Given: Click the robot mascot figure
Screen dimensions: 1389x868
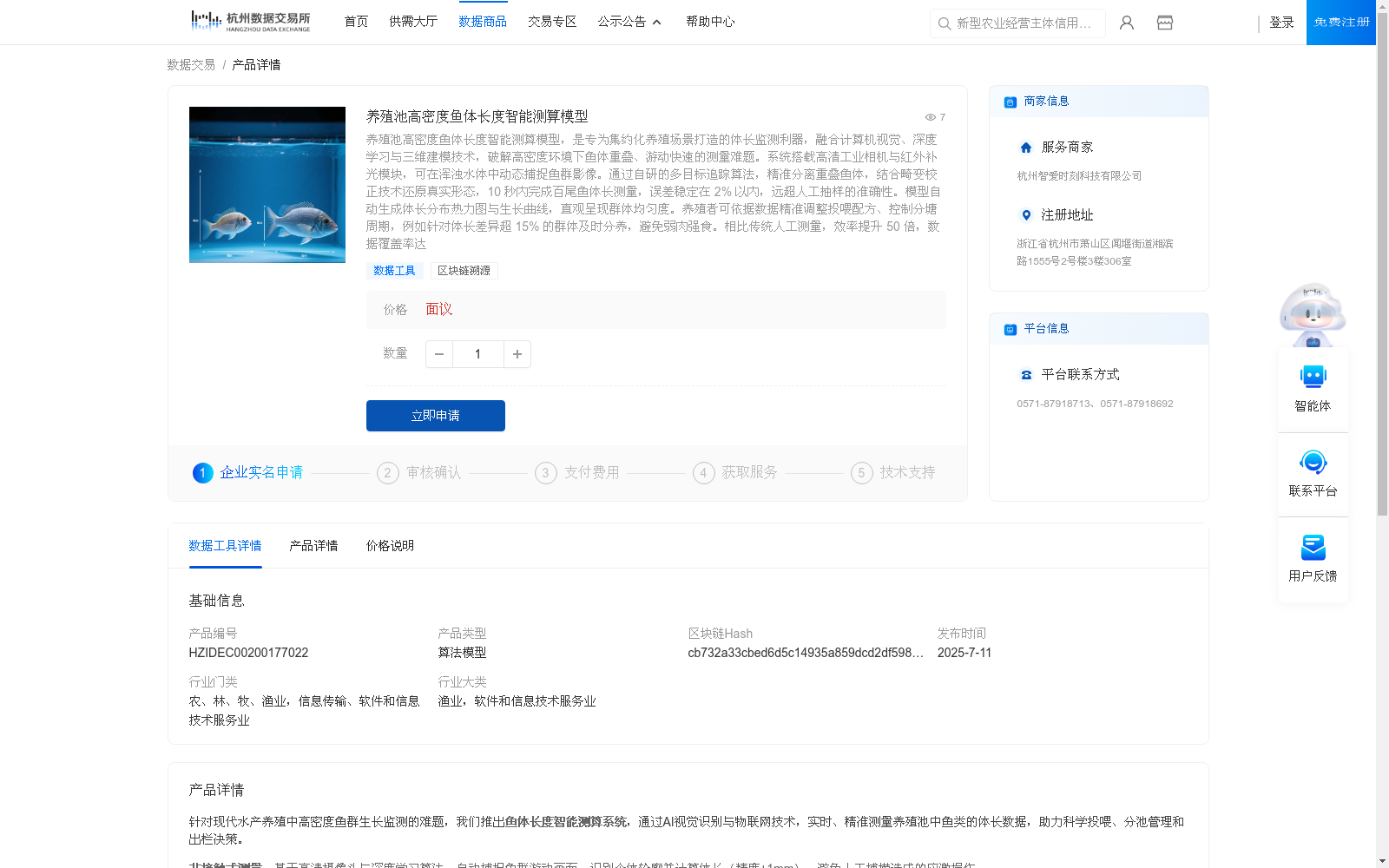Looking at the screenshot, I should 1313,315.
